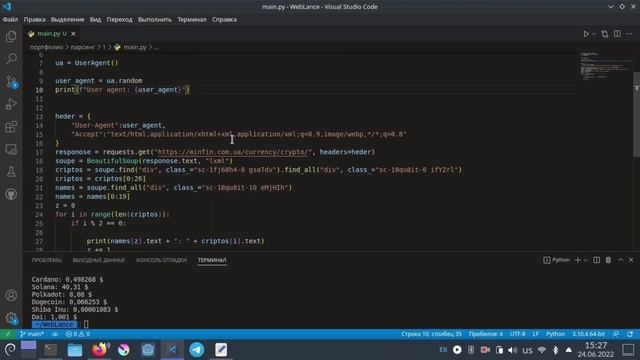Image resolution: width=640 pixels, height=360 pixels.
Task: Open the volume control in system tray
Action: (x=513, y=350)
